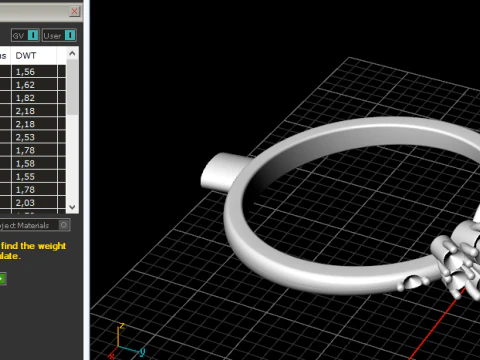Viewport: 480px width, 360px height.
Task: Select the 2,53 DWT cell
Action: [34, 137]
